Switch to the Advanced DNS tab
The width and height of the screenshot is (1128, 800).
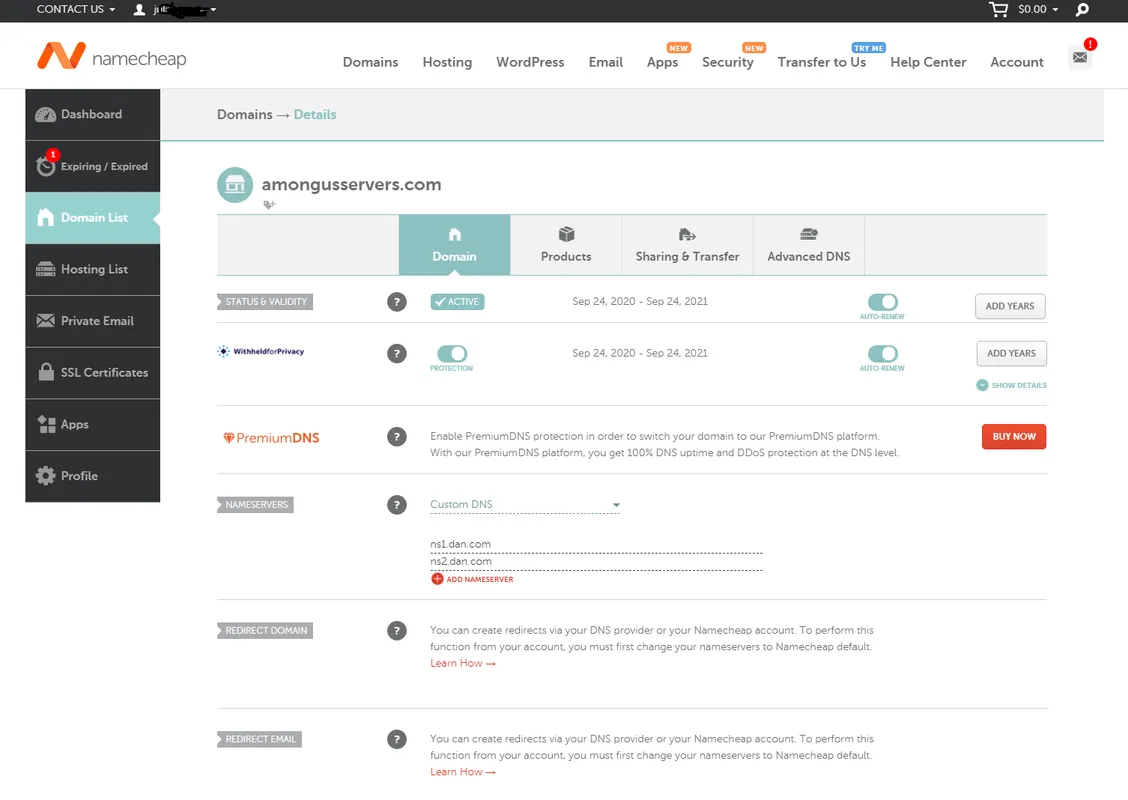tap(809, 245)
